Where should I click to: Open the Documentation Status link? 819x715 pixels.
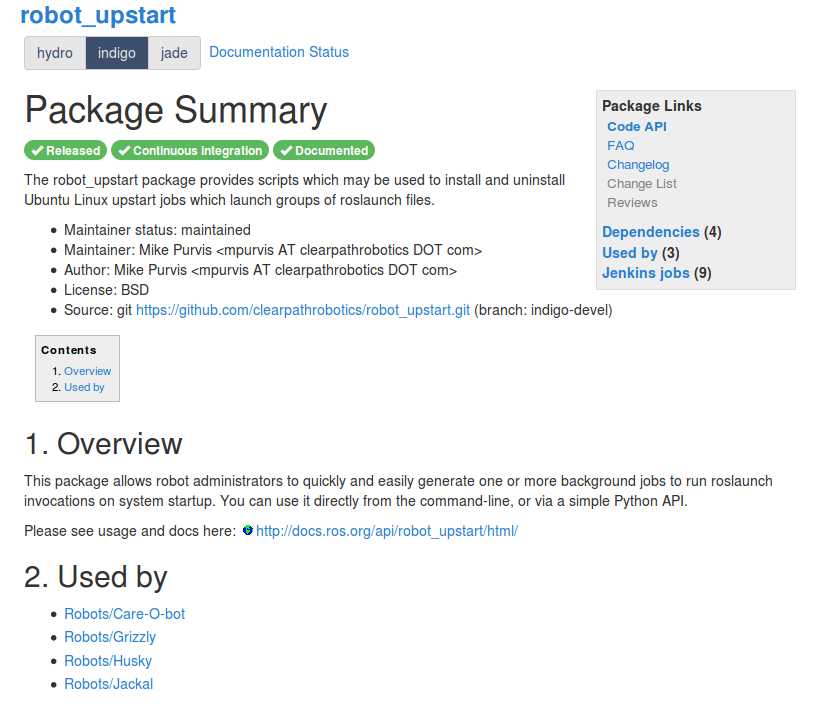pos(279,52)
